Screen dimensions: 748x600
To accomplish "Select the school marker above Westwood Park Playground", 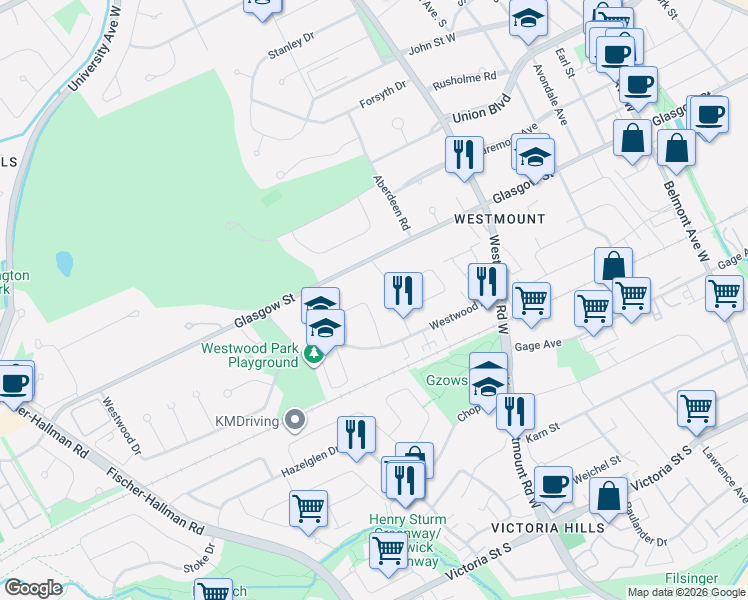I will pos(325,332).
